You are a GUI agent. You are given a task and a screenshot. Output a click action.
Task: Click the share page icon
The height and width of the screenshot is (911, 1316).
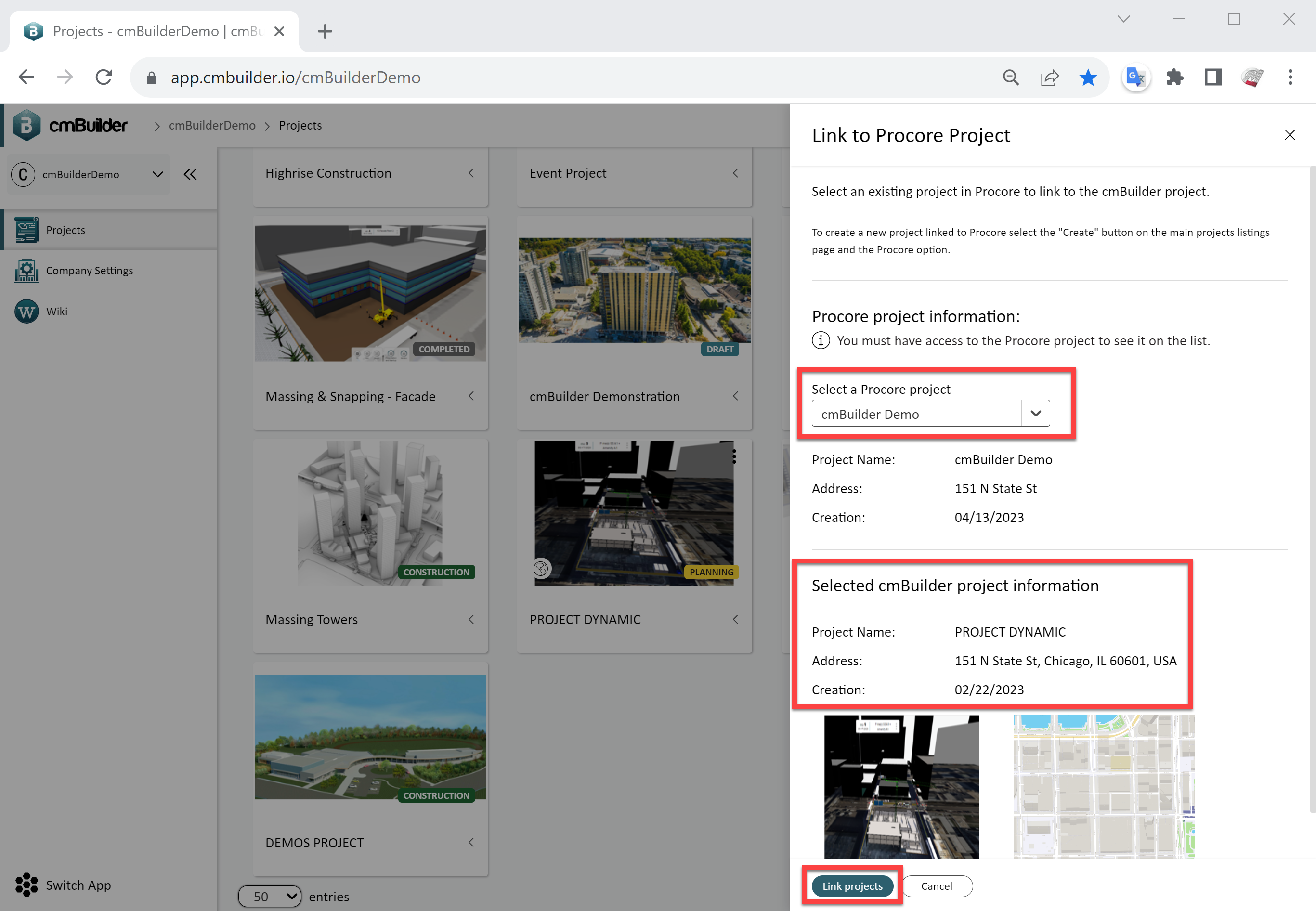1050,77
